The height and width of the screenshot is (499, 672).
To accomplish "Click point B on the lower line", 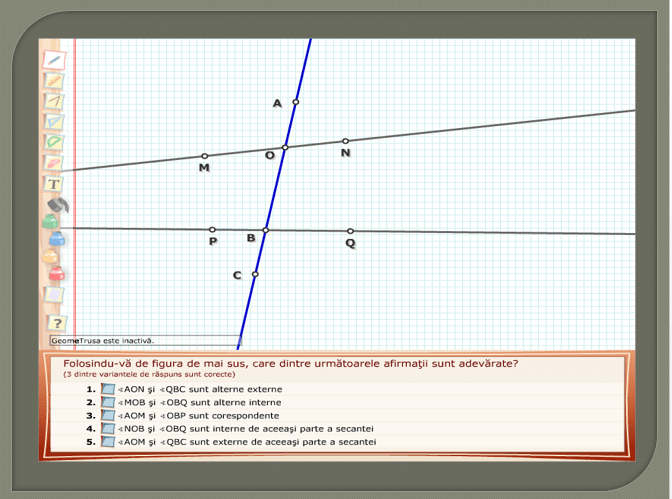I will (266, 230).
